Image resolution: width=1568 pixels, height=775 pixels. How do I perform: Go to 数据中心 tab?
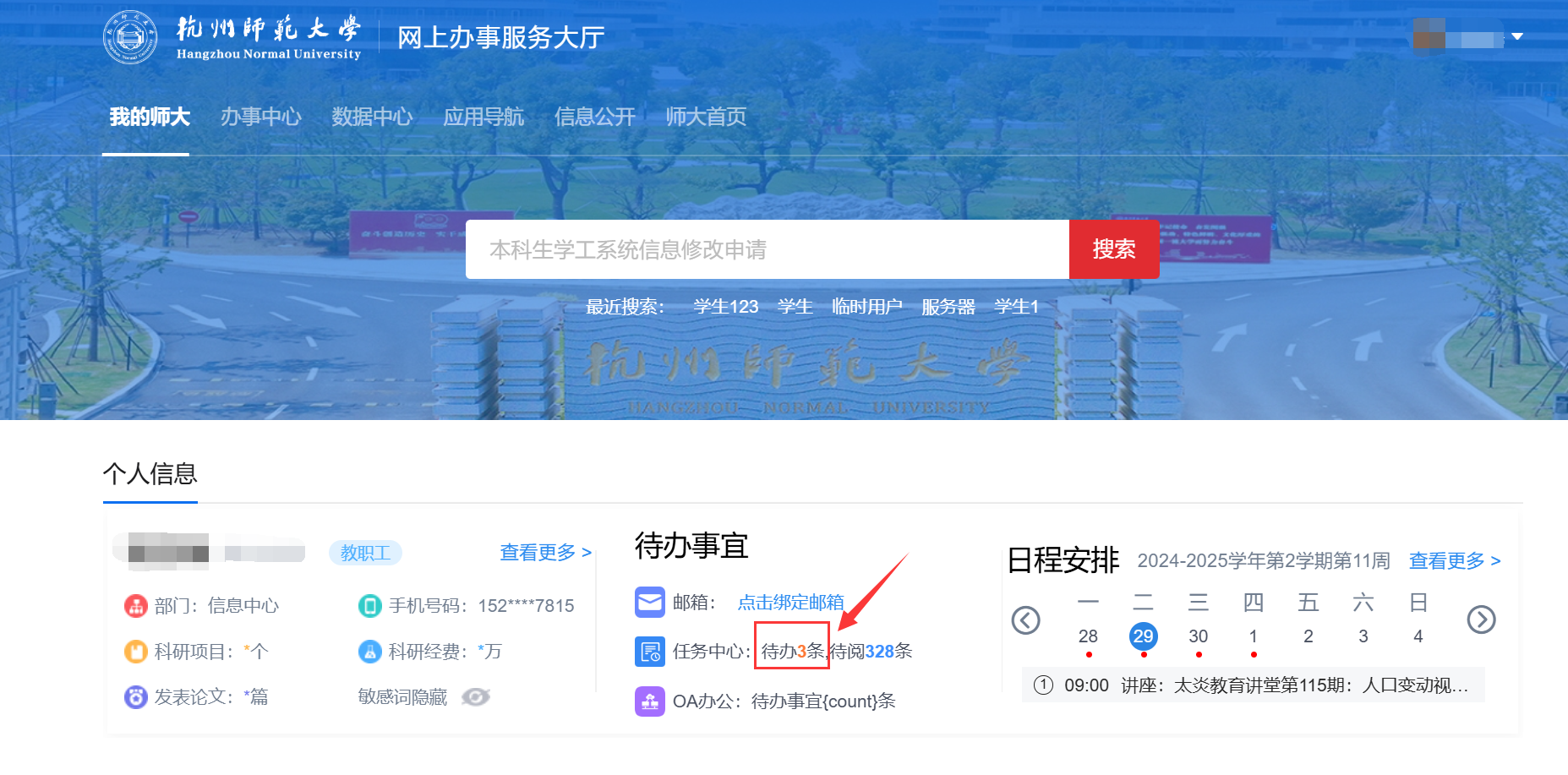(372, 117)
